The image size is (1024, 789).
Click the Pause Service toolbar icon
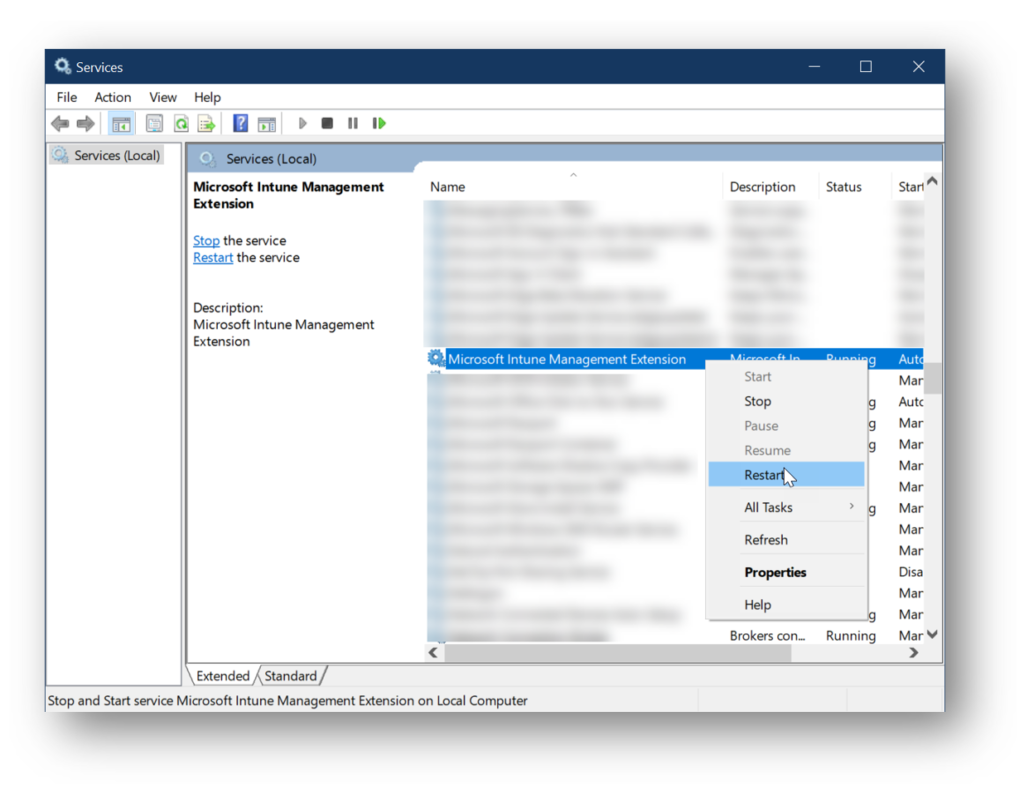(x=353, y=123)
